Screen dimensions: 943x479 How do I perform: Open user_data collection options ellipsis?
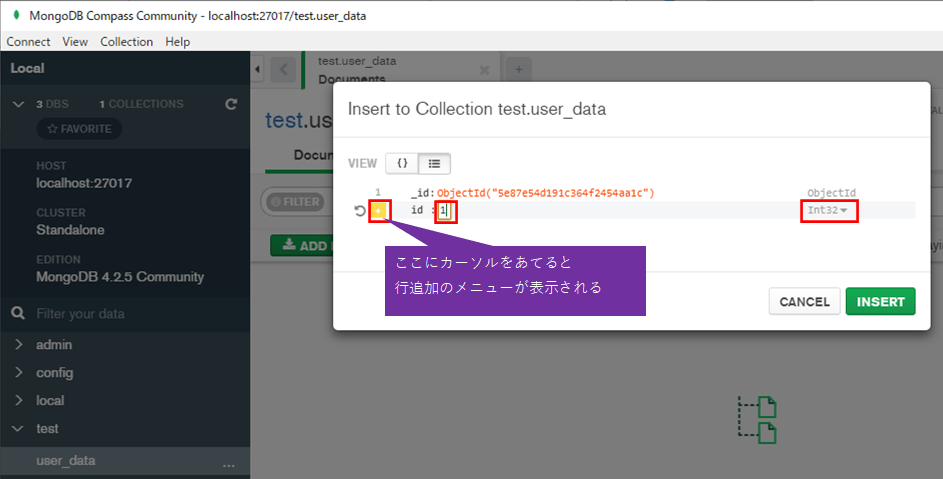click(229, 465)
